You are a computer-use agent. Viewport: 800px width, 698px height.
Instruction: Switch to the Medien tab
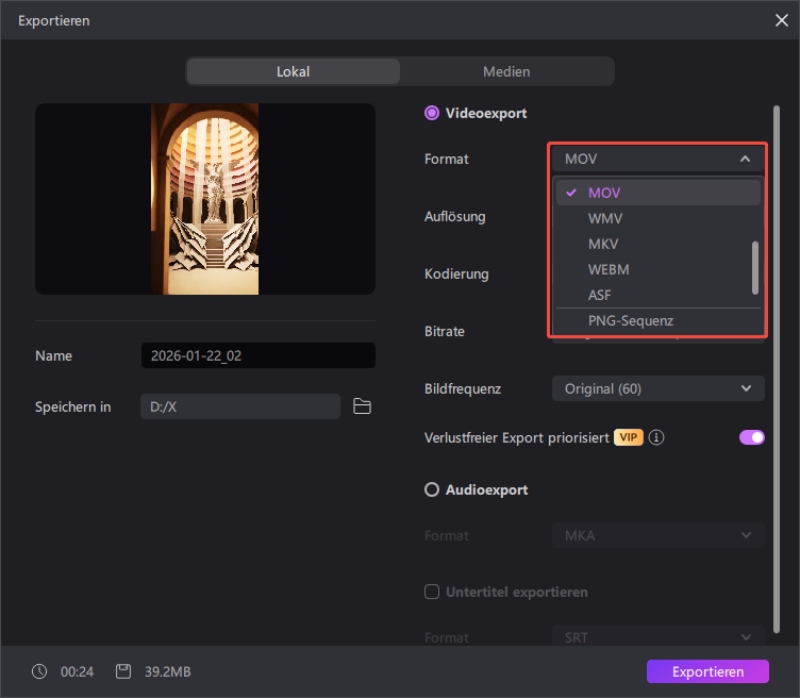pyautogui.click(x=507, y=71)
